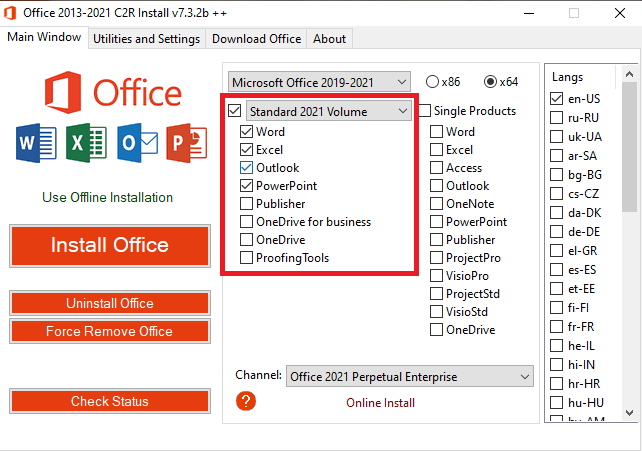Click the Force Remove Office button
This screenshot has height=451, width=642.
(x=109, y=331)
